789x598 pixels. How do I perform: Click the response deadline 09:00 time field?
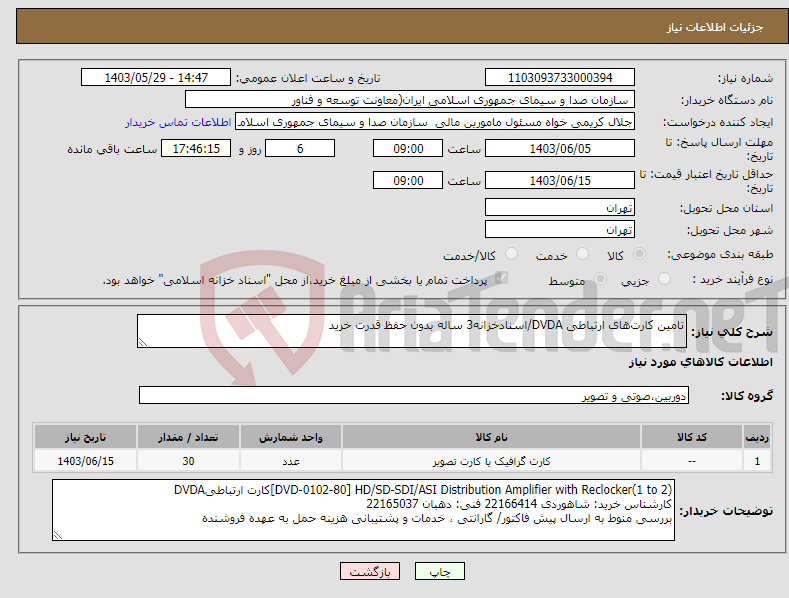click(408, 148)
